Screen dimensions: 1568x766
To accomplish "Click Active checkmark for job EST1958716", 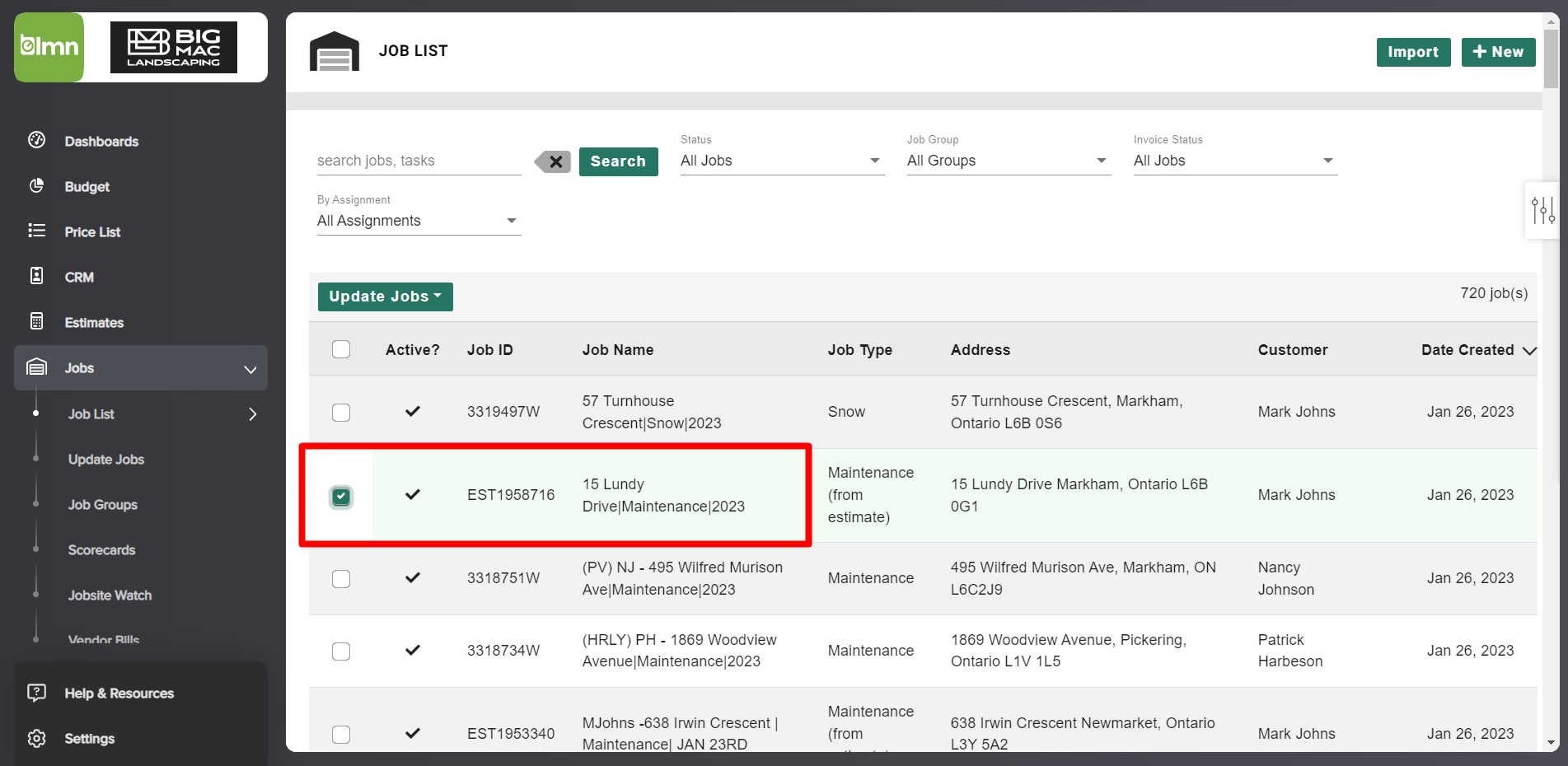I will pyautogui.click(x=413, y=494).
